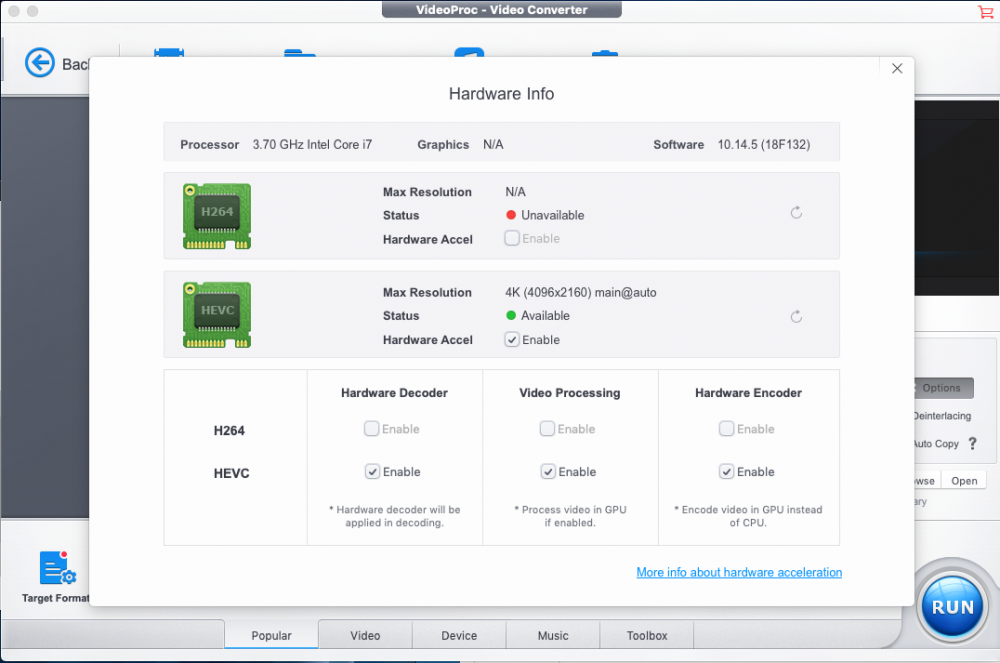Open the shopping cart icon in title bar

(x=985, y=11)
